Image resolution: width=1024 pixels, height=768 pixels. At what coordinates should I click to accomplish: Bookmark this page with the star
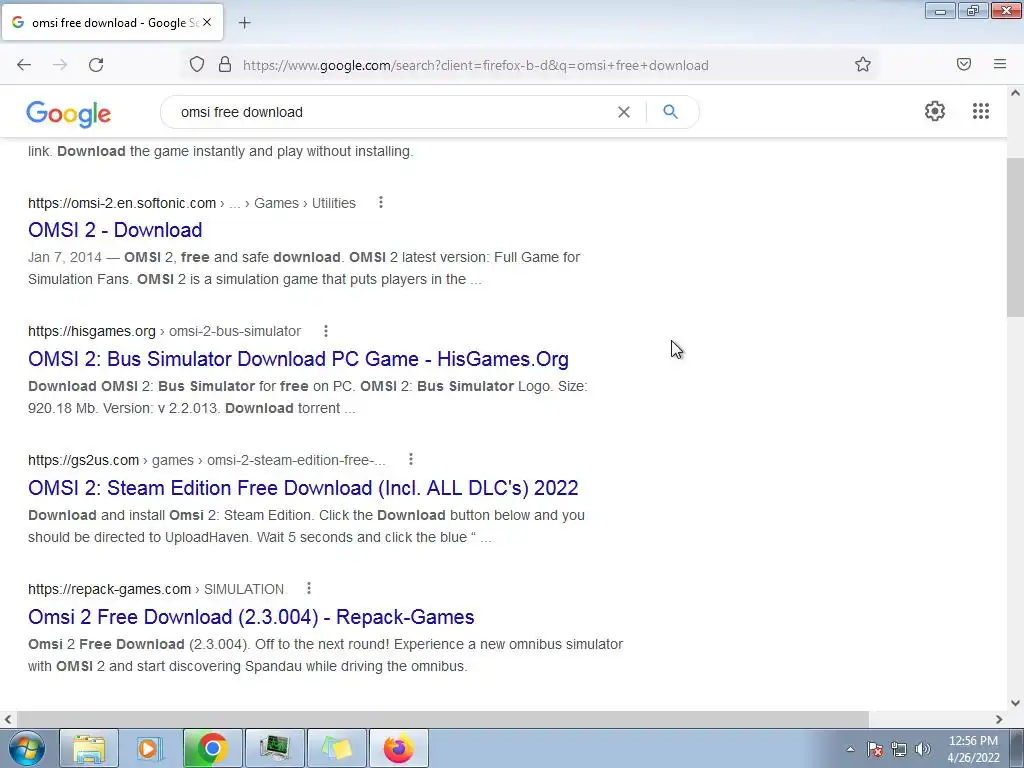863,64
